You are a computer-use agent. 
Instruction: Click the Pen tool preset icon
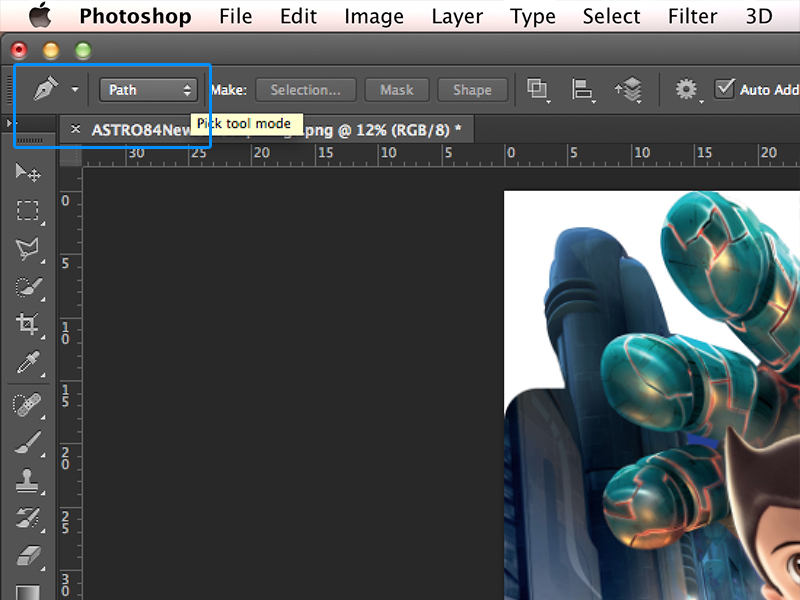tap(46, 89)
